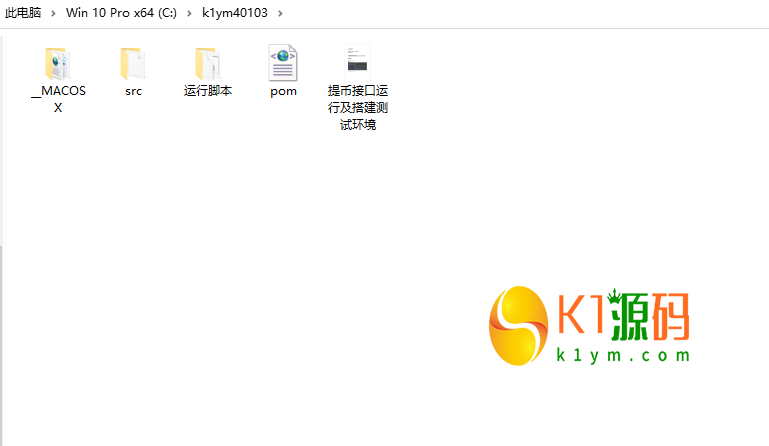Click the _MACOSX folder name label

(x=58, y=99)
